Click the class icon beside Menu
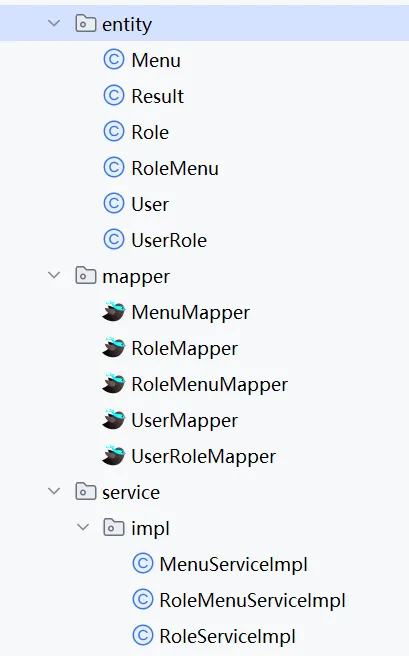The image size is (409, 656). 114,59
